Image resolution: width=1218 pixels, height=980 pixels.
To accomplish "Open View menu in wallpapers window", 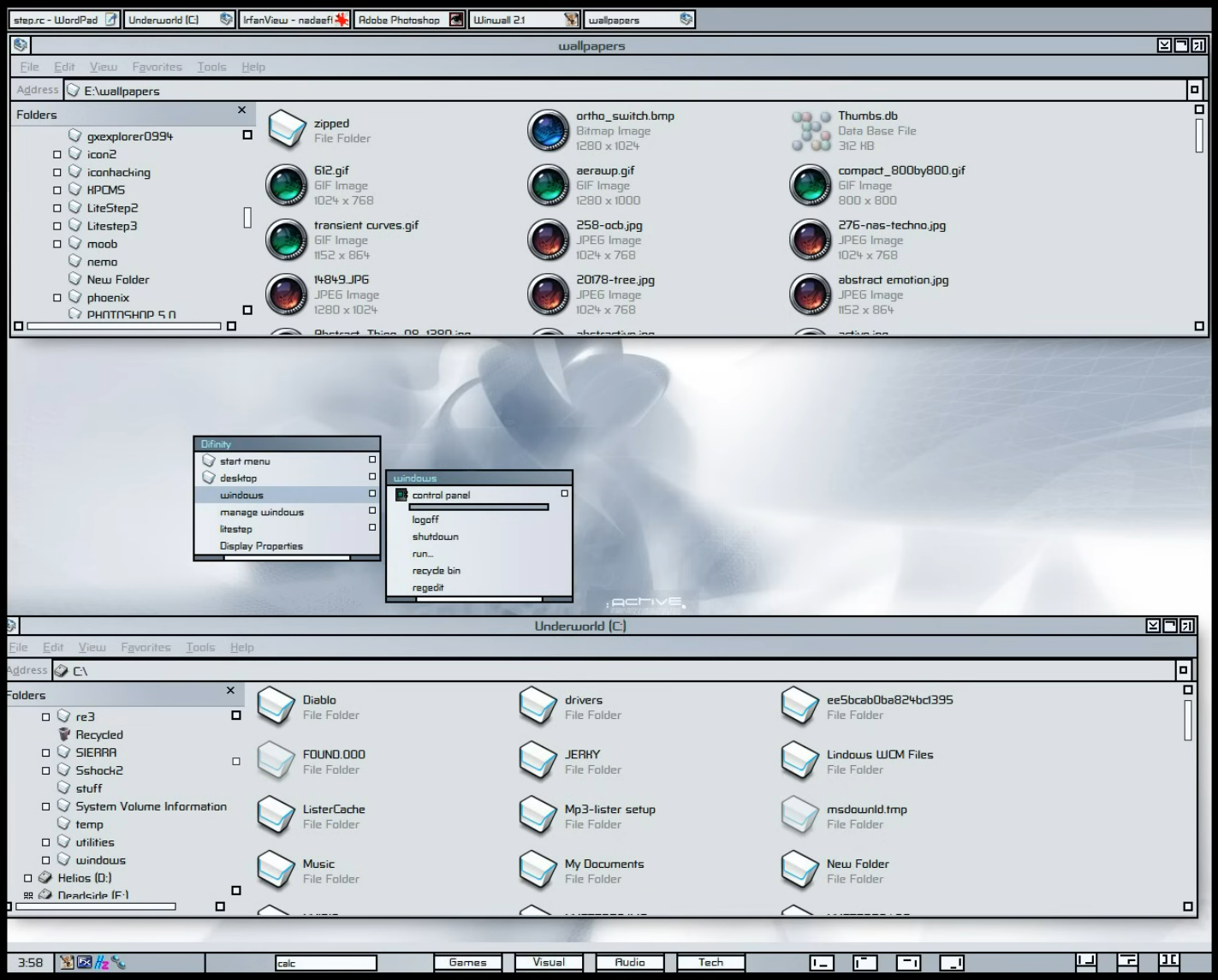I will pos(104,67).
